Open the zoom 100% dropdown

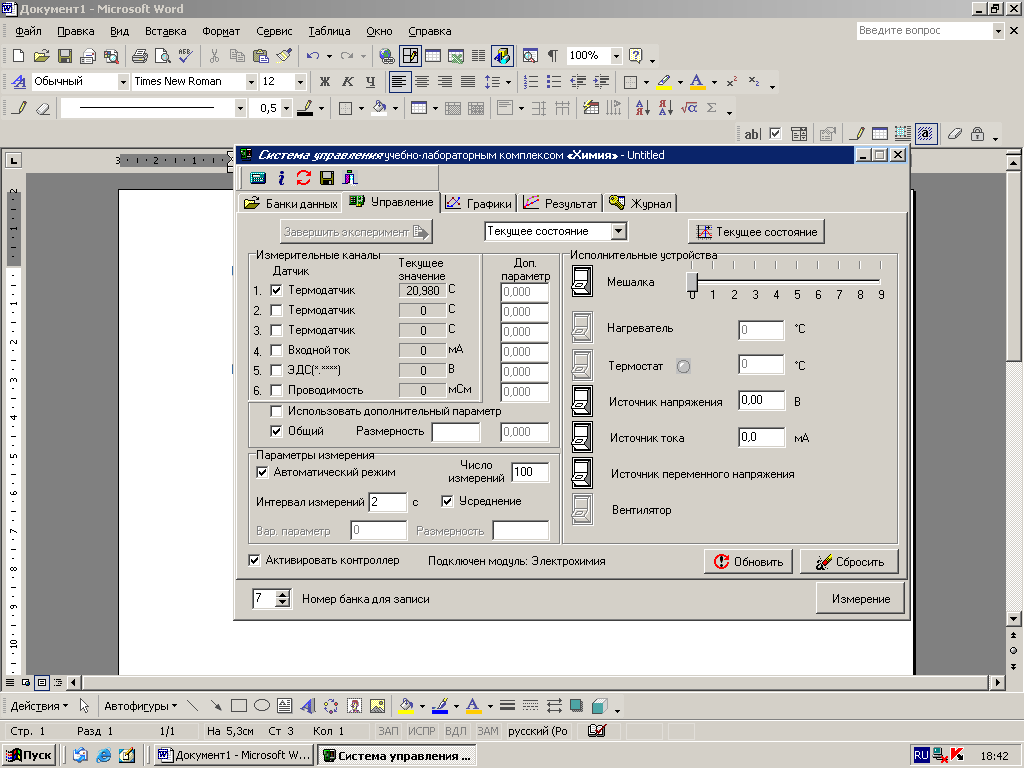tap(616, 56)
